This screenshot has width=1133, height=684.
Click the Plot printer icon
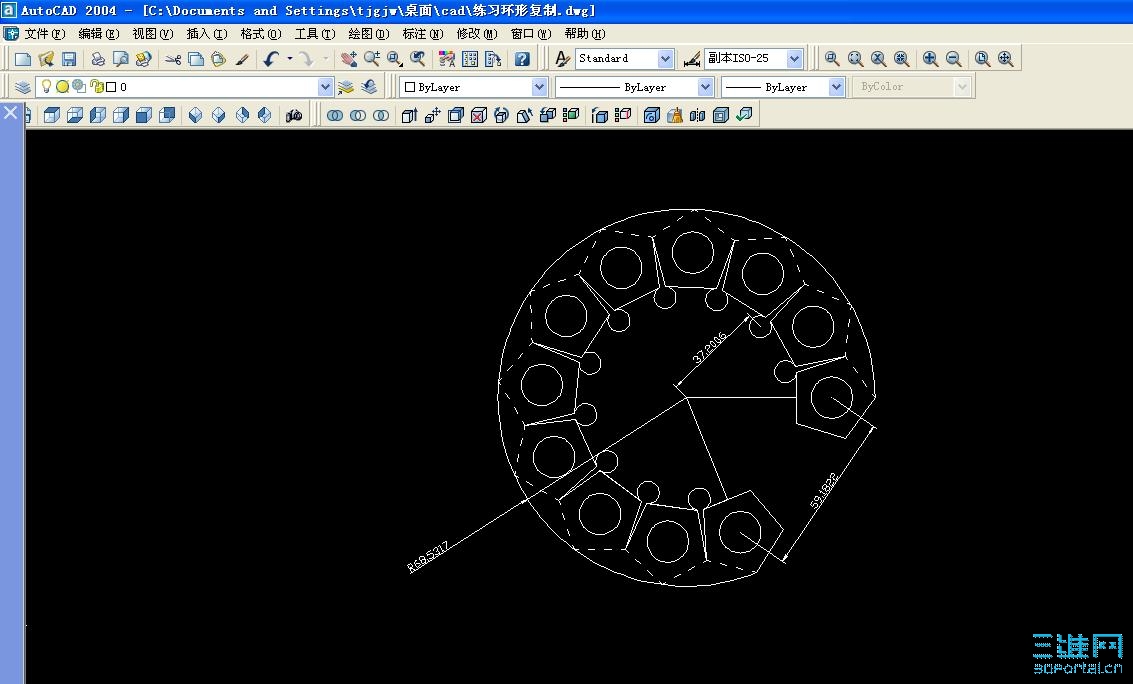(98, 59)
